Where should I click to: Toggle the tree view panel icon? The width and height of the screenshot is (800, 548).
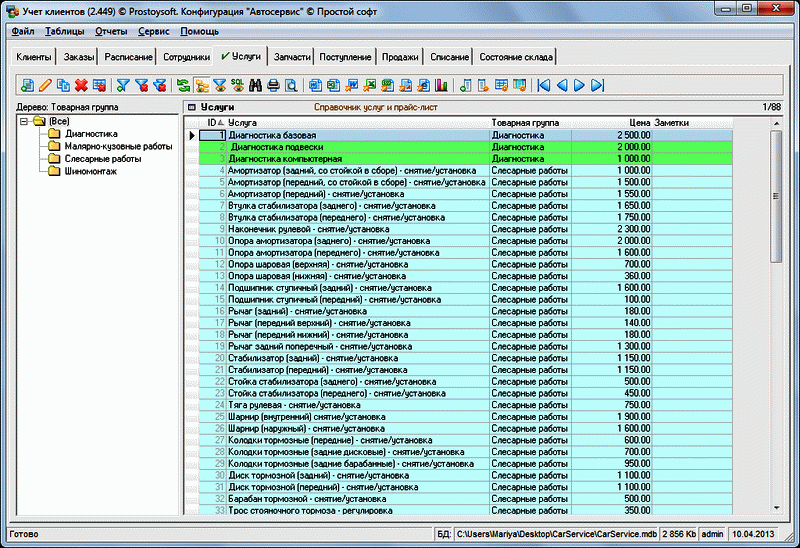click(201, 85)
